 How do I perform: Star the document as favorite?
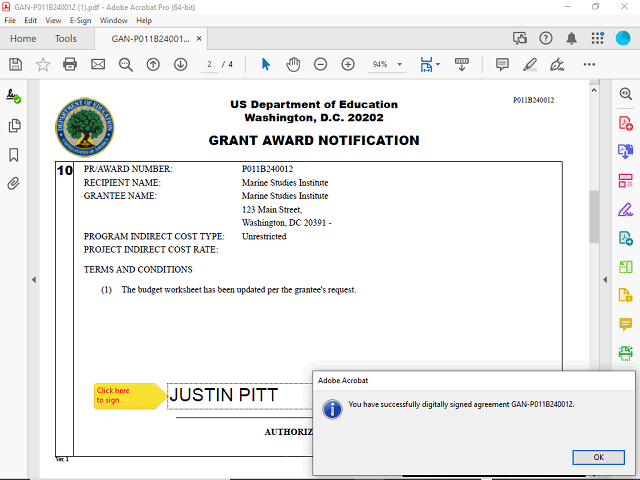[43, 64]
